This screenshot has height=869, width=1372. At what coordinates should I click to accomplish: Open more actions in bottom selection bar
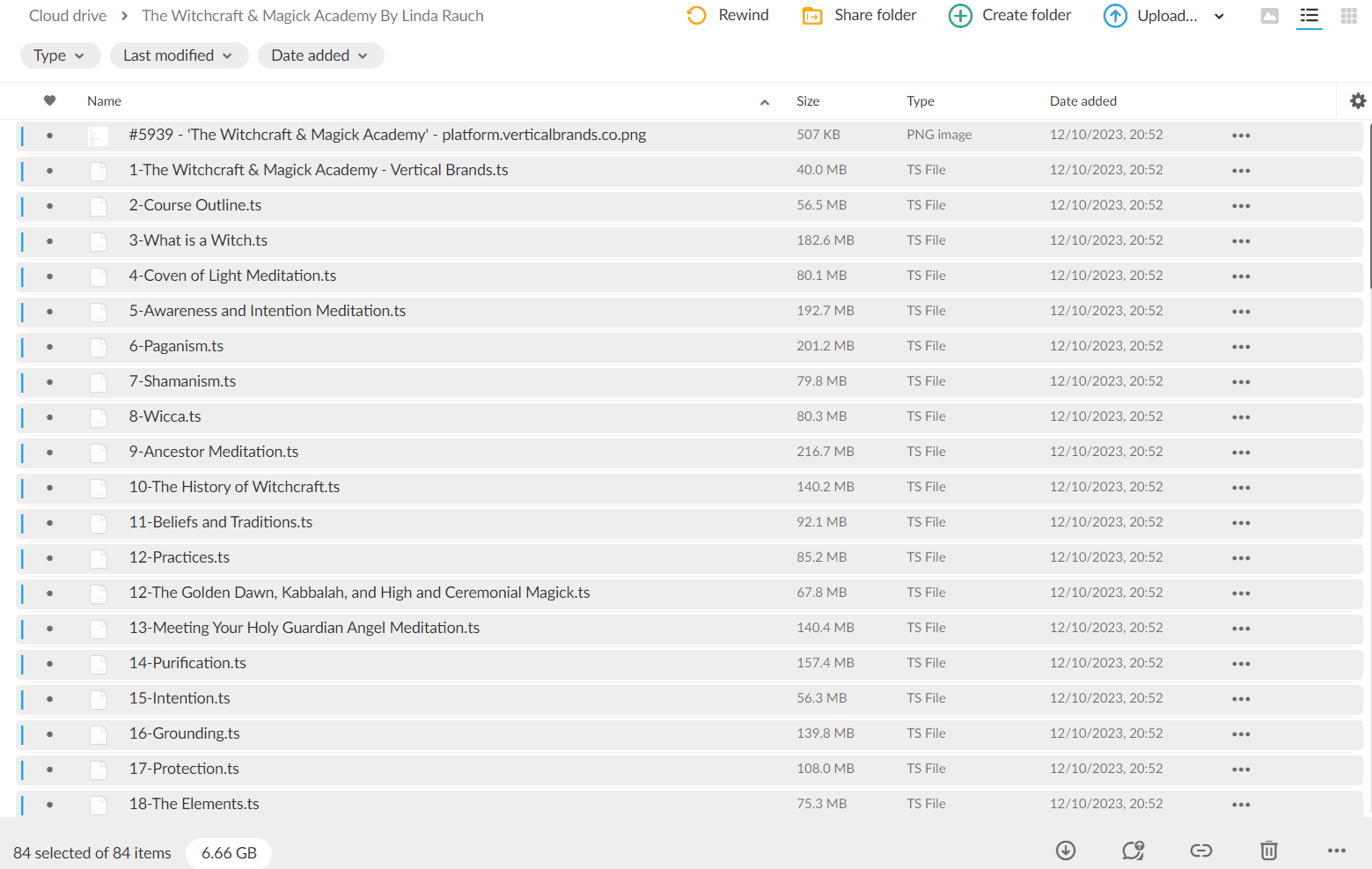click(1337, 851)
